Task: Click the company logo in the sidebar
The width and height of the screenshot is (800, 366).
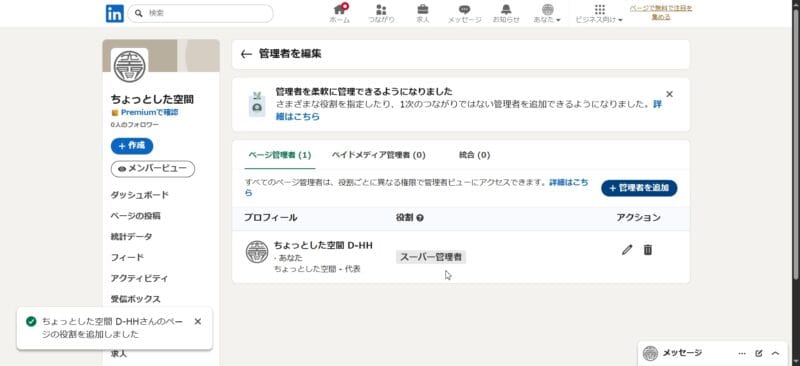Action: coord(130,66)
